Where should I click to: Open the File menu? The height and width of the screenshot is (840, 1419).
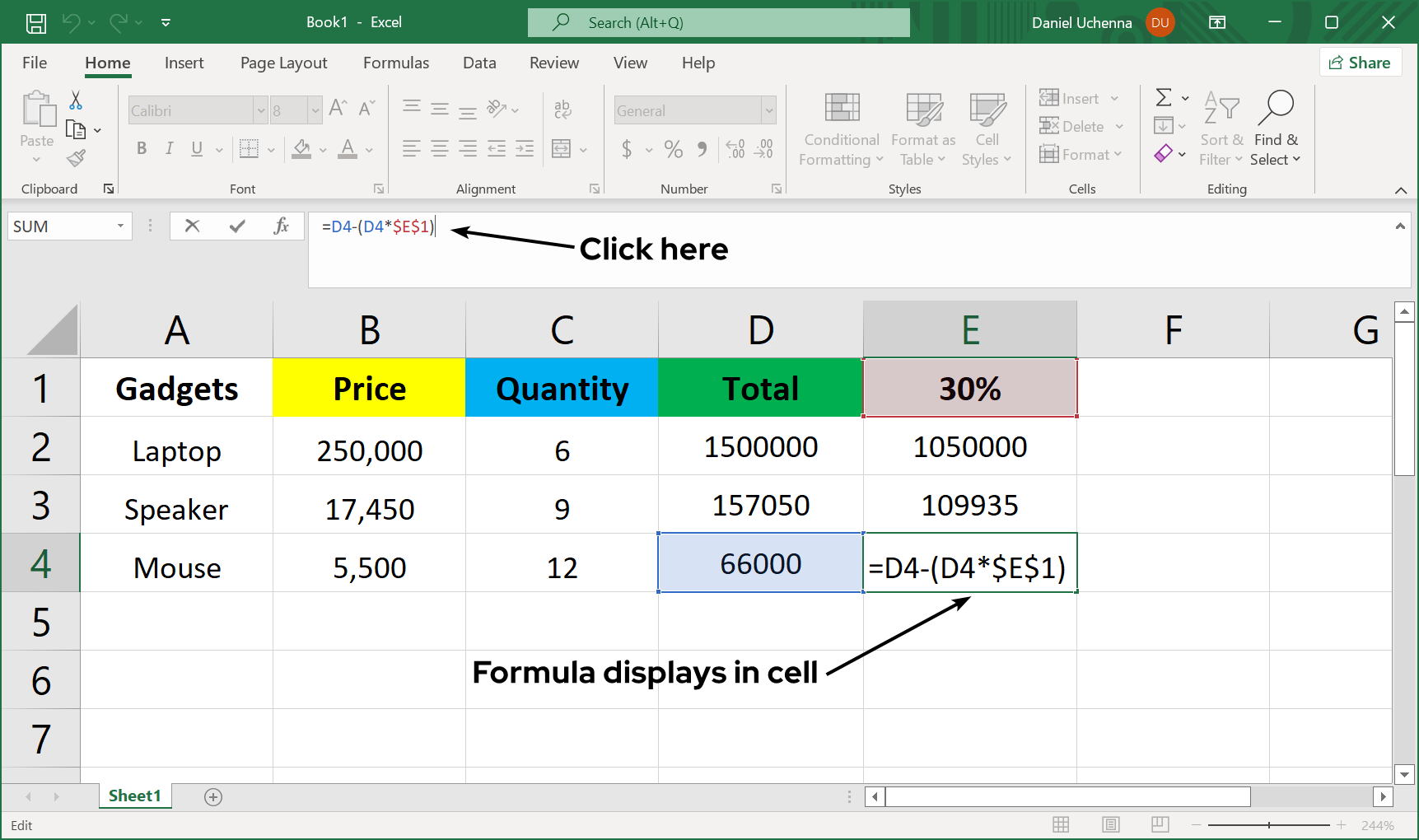(35, 63)
